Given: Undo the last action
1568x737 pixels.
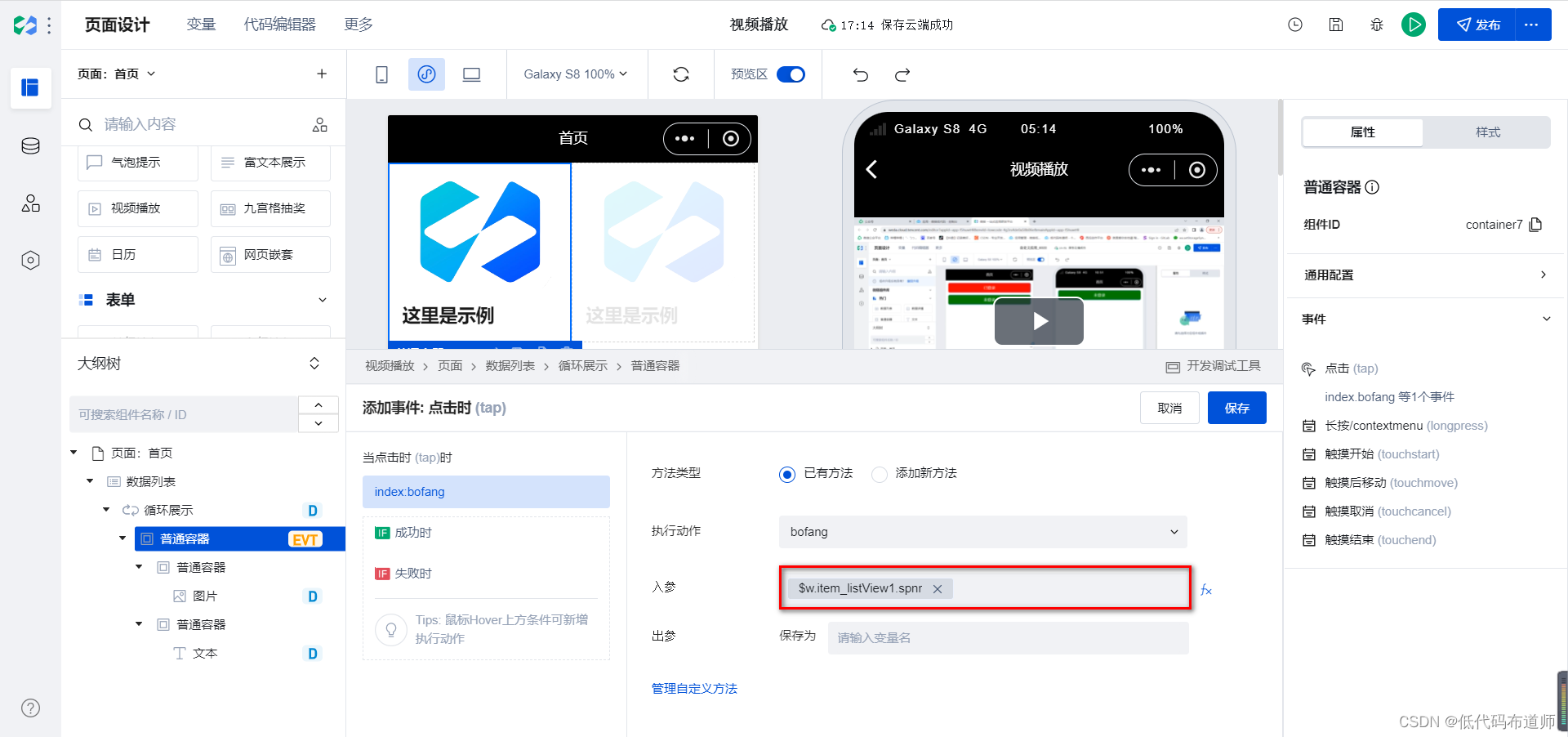Looking at the screenshot, I should click(x=861, y=74).
